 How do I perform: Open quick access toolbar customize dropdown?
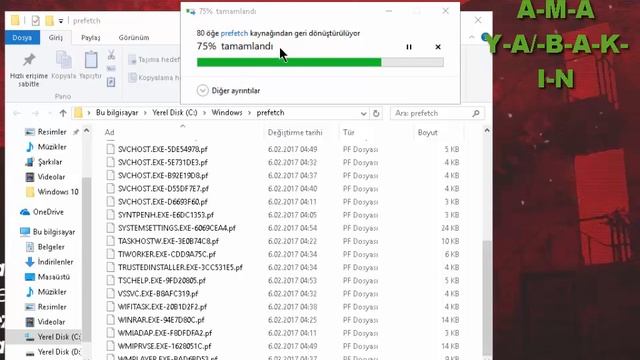click(x=61, y=21)
